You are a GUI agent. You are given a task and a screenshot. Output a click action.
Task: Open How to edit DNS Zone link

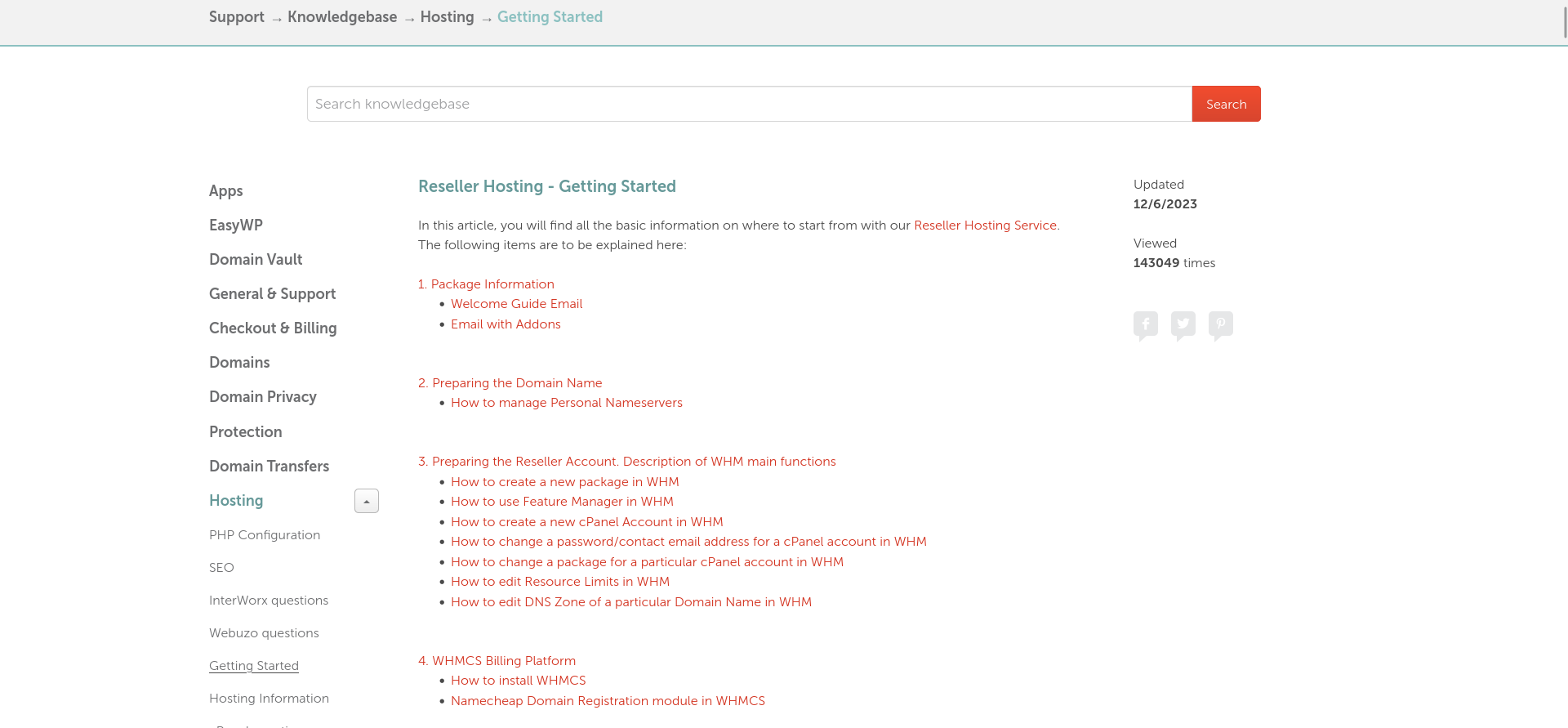[631, 602]
